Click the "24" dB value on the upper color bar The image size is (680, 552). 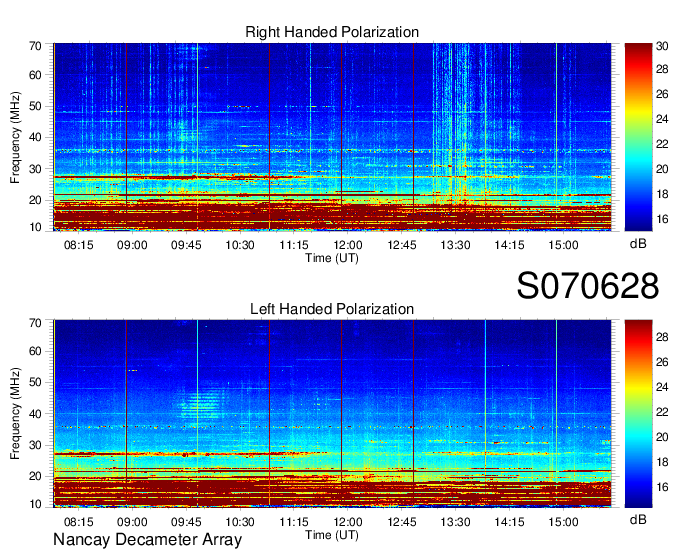point(662,119)
